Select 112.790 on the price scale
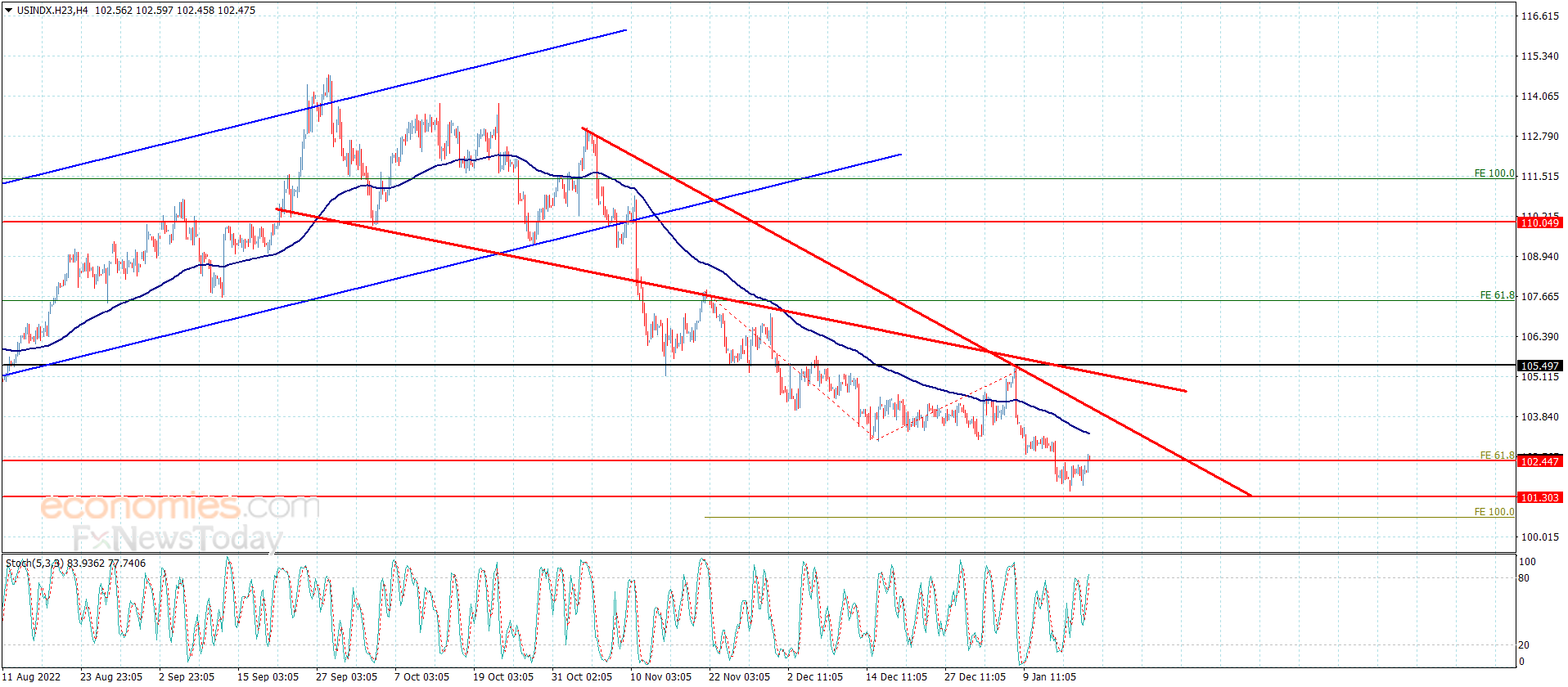This screenshot has height=687, width=1568. 1539,137
